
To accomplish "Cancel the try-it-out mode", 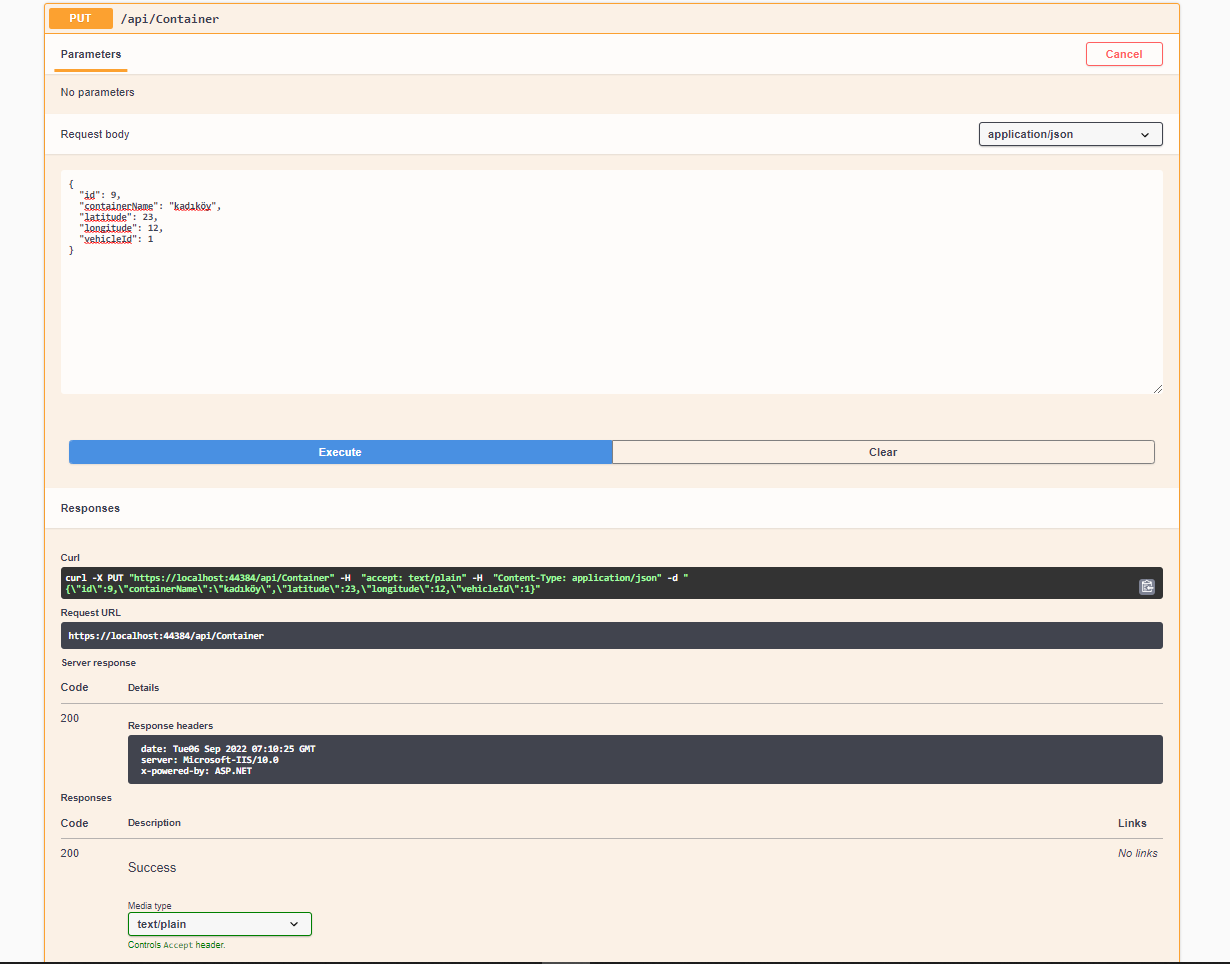I will [1124, 54].
